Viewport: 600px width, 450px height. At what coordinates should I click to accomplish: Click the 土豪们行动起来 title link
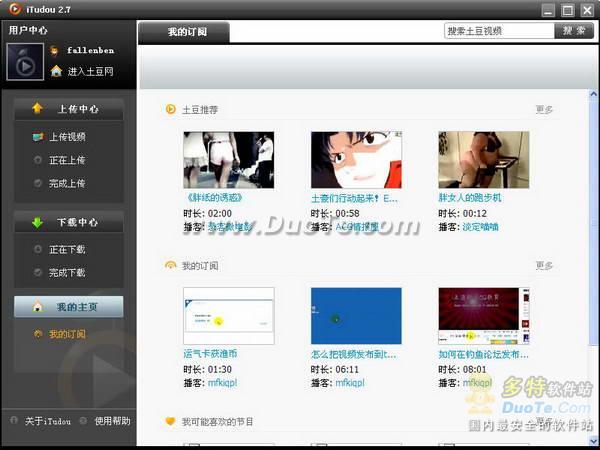click(x=354, y=198)
